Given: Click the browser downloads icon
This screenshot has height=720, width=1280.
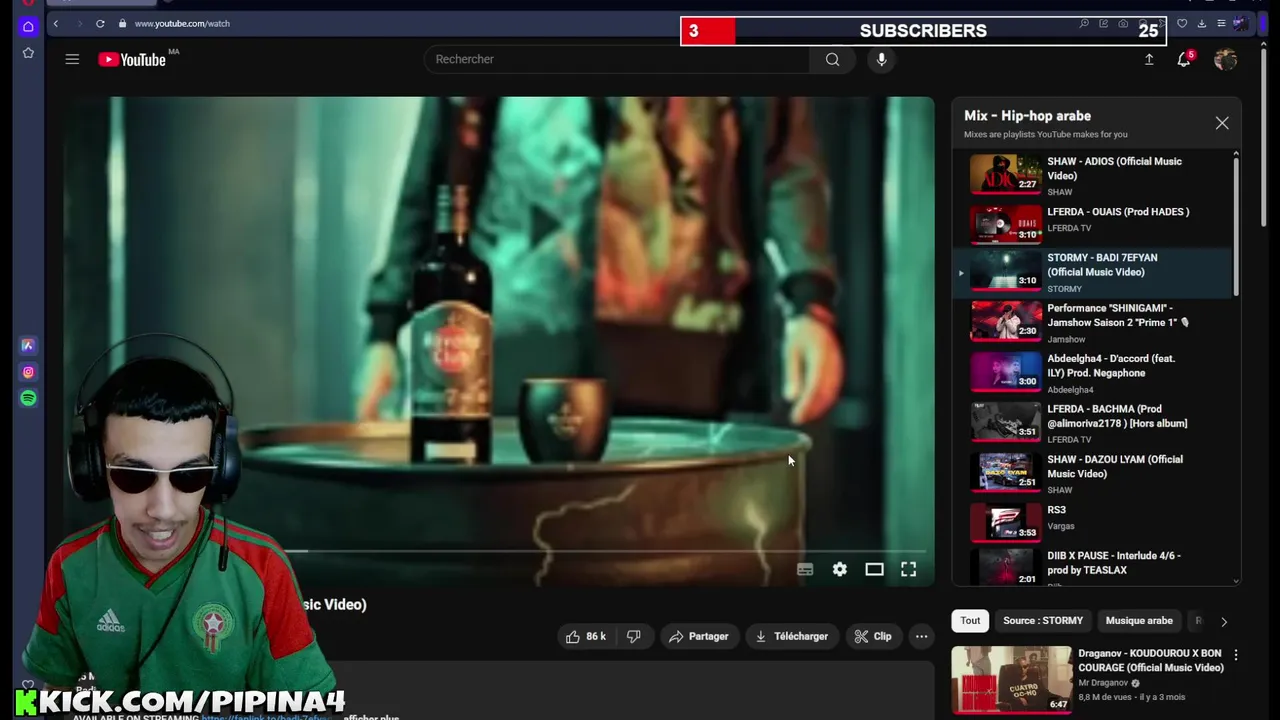Looking at the screenshot, I should pos(1201,23).
